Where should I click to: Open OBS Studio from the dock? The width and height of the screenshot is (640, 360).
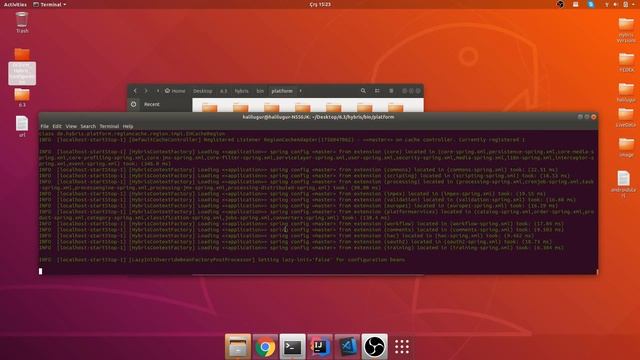tap(375, 347)
